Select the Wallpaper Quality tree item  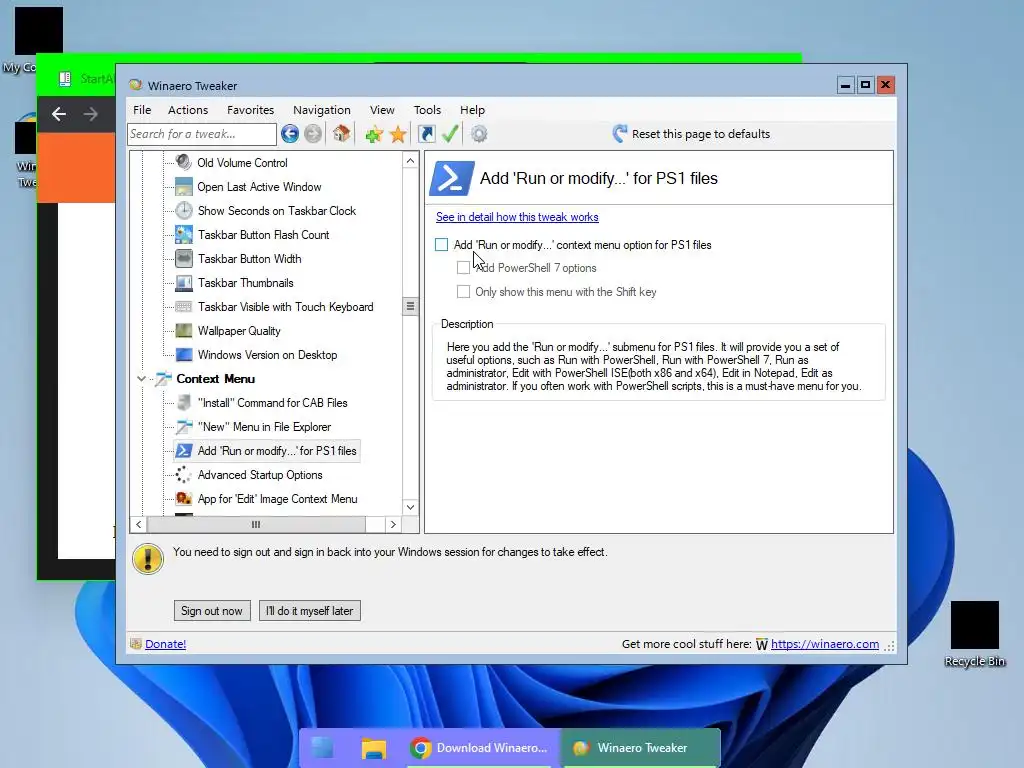click(239, 330)
